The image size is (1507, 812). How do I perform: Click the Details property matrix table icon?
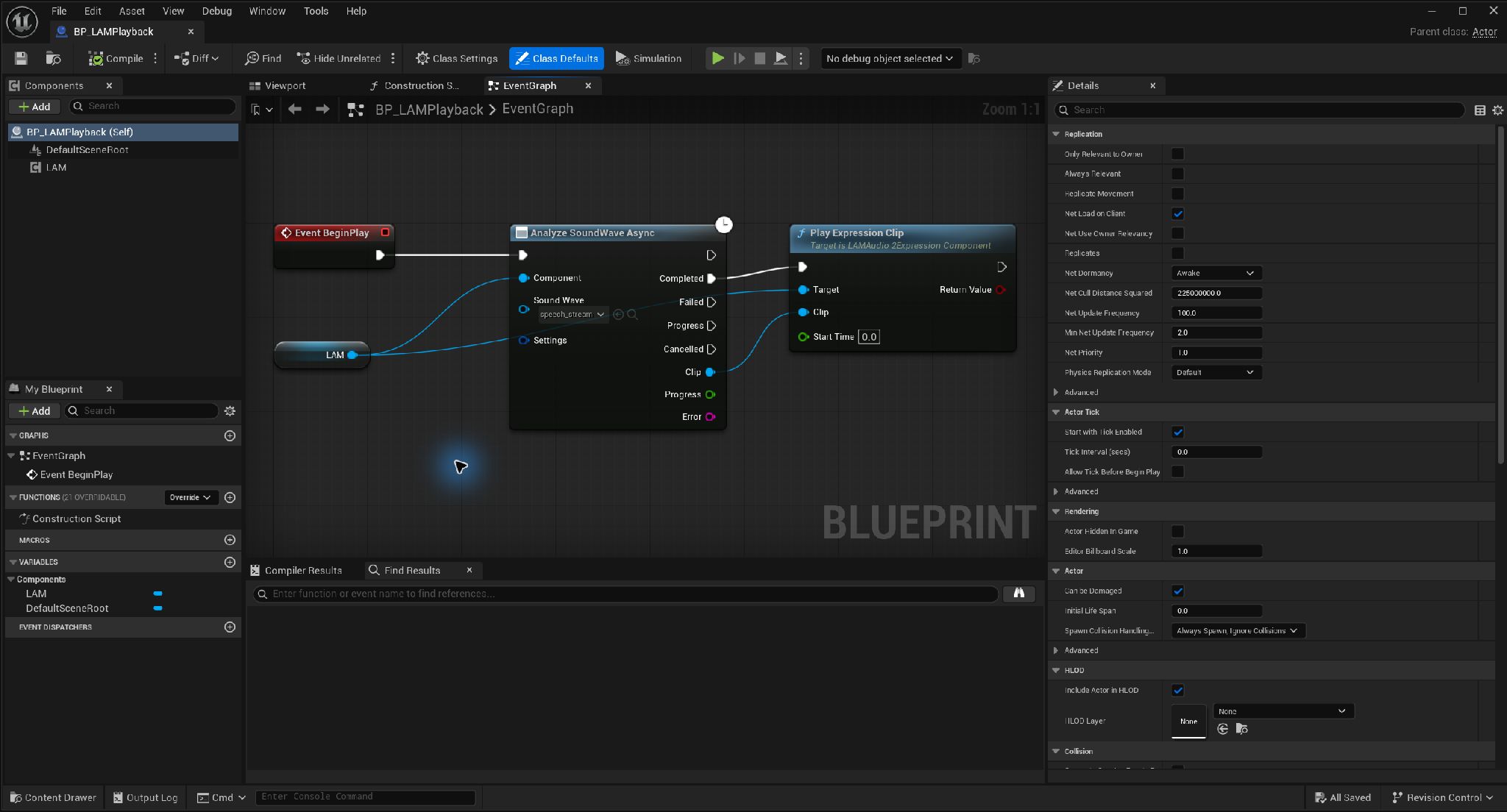click(1480, 110)
